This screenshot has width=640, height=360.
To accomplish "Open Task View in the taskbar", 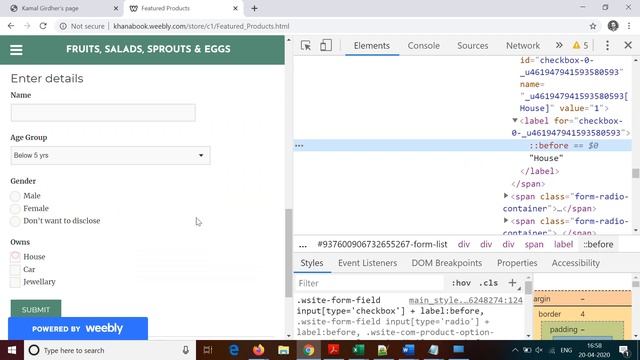I will coord(208,350).
